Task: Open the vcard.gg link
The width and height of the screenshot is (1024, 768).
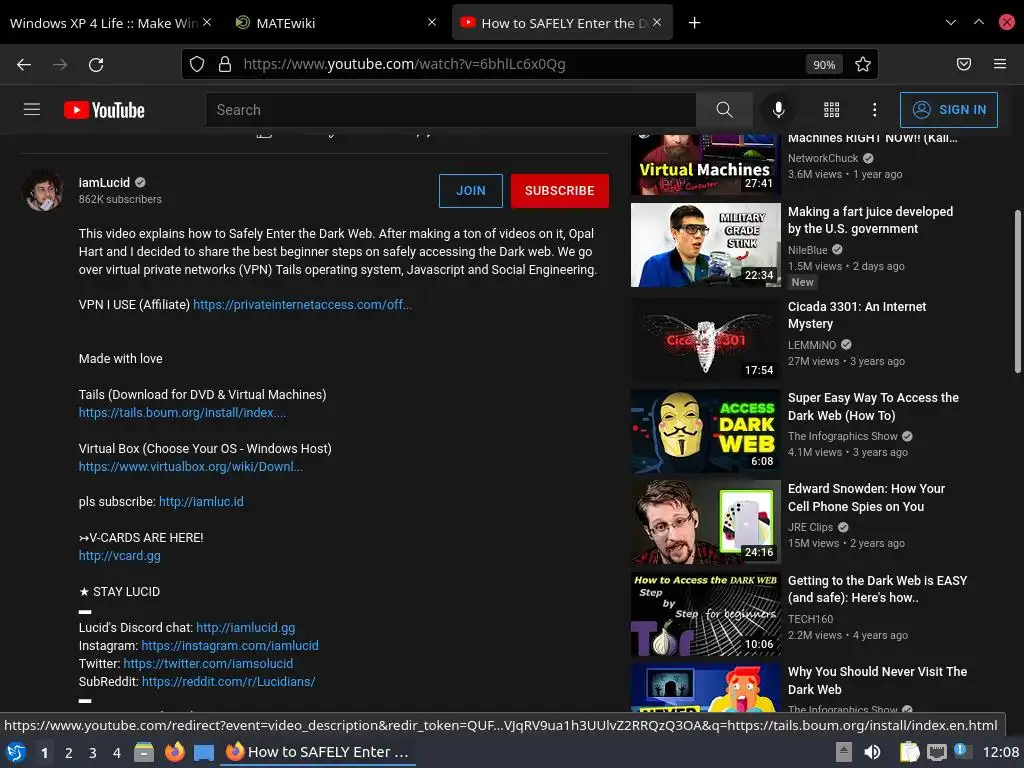Action: click(x=120, y=556)
